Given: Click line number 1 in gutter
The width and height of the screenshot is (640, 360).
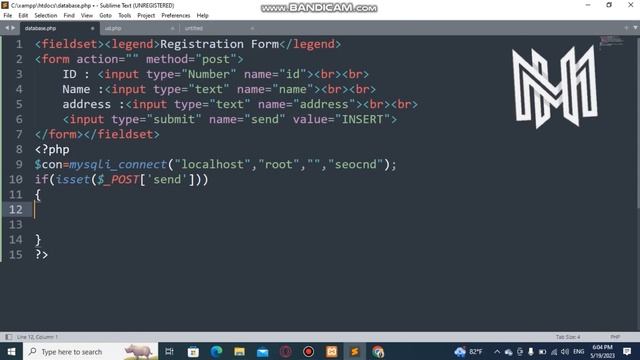Looking at the screenshot, I should click(x=19, y=44).
